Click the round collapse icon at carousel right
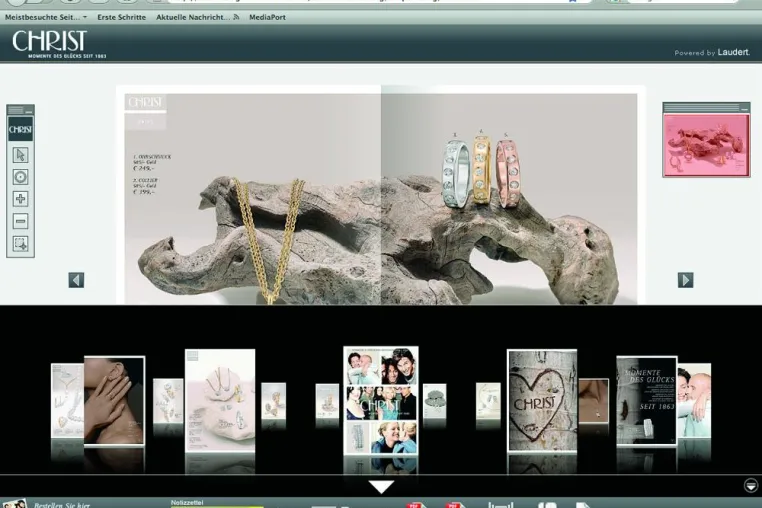The width and height of the screenshot is (762, 508). pyautogui.click(x=751, y=485)
